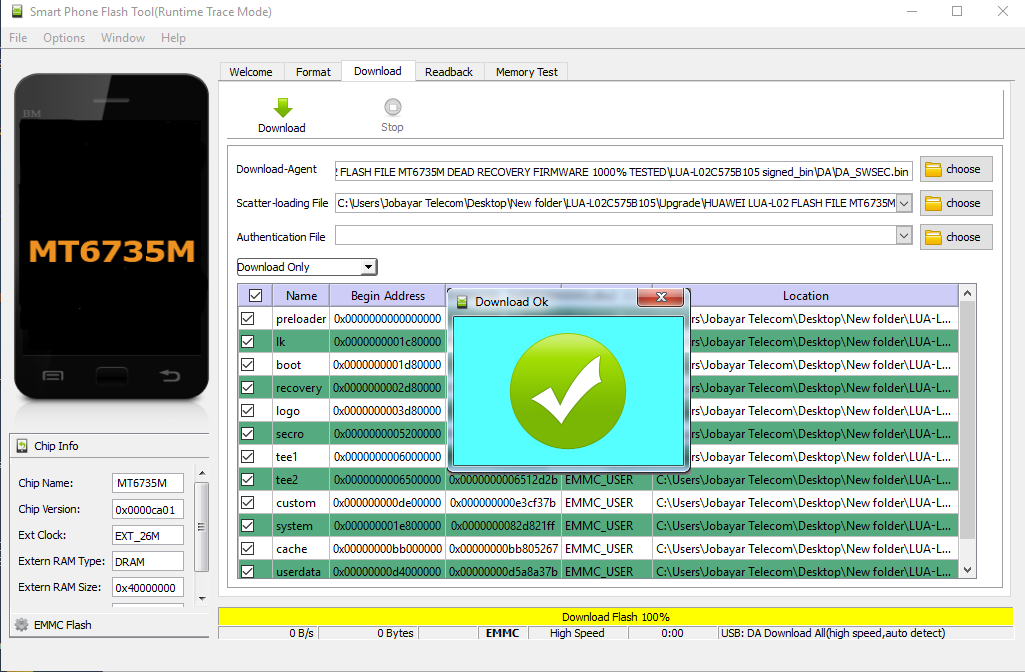Image resolution: width=1025 pixels, height=672 pixels.
Task: Open the Options menu
Action: pyautogui.click(x=63, y=37)
